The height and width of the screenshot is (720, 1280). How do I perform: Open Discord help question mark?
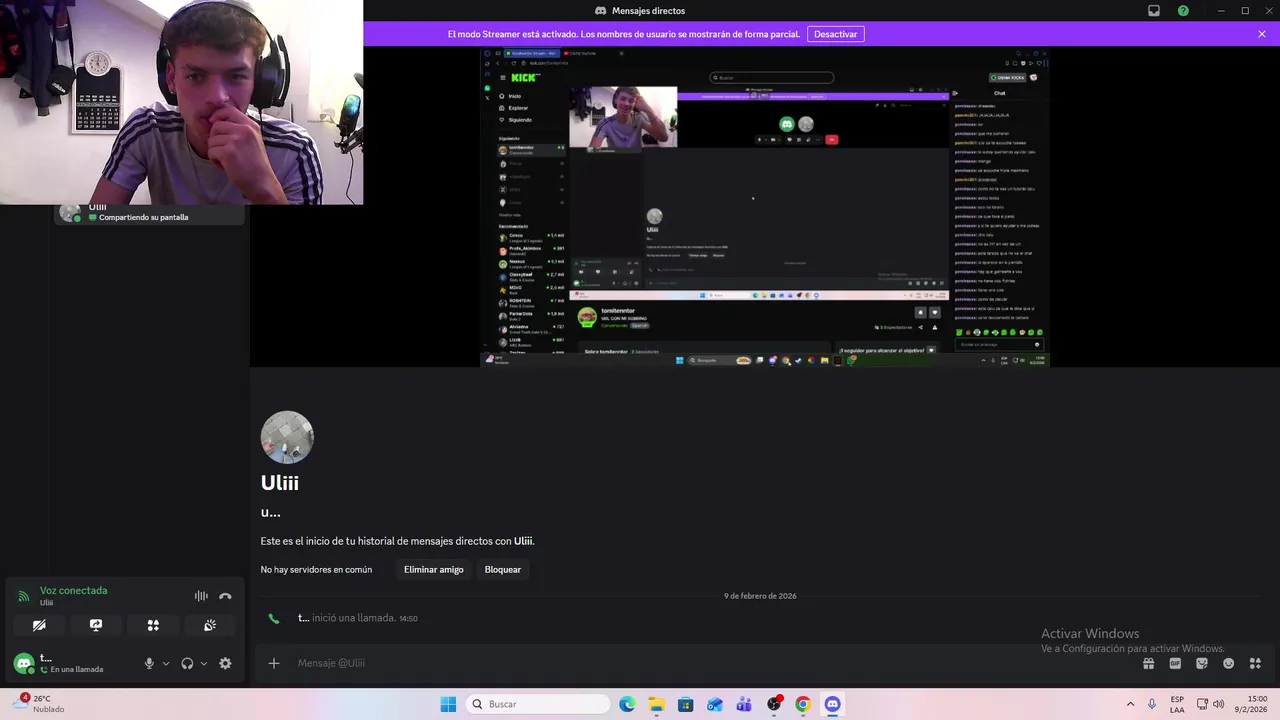click(x=1183, y=11)
